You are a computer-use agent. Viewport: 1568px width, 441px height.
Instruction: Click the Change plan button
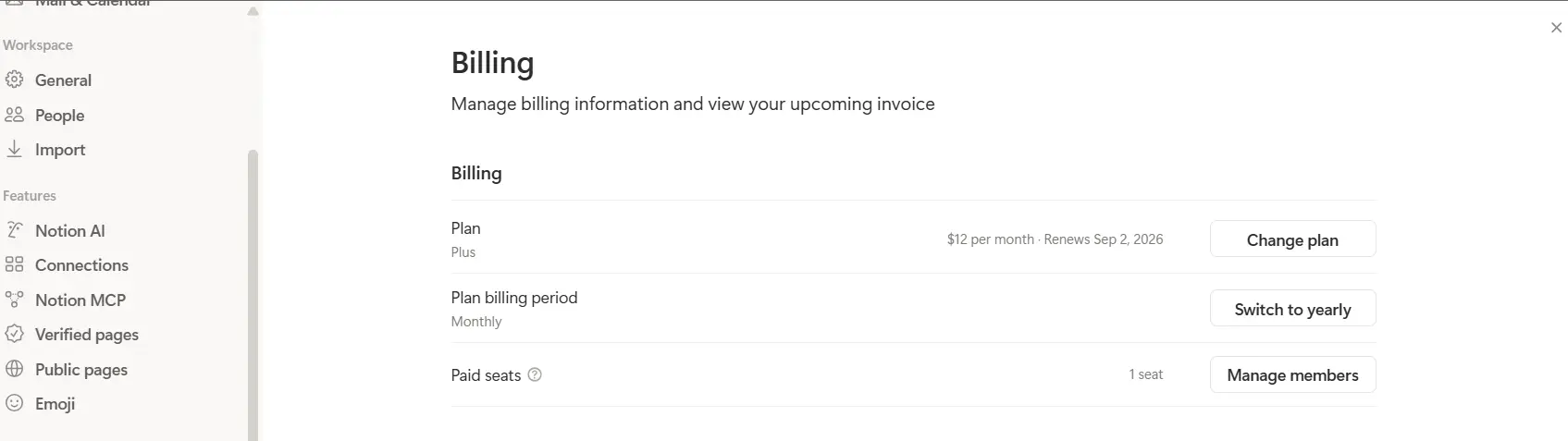point(1292,239)
